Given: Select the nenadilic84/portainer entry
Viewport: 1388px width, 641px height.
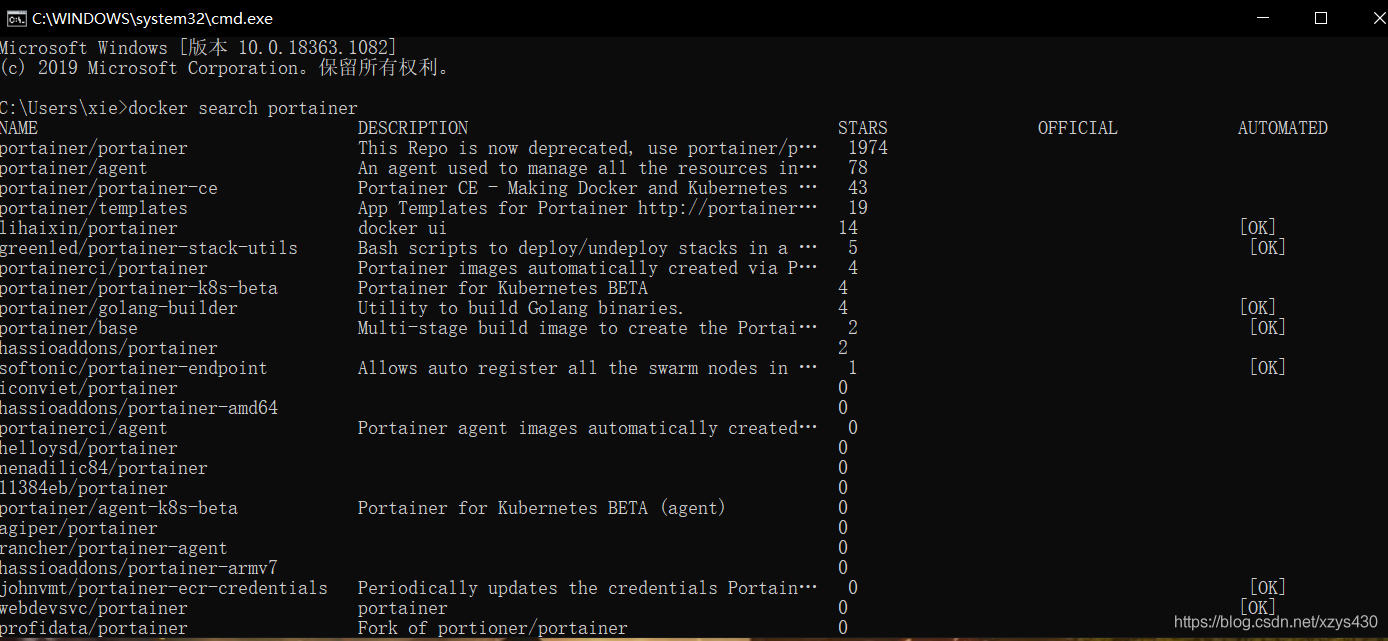Looking at the screenshot, I should (x=104, y=468).
